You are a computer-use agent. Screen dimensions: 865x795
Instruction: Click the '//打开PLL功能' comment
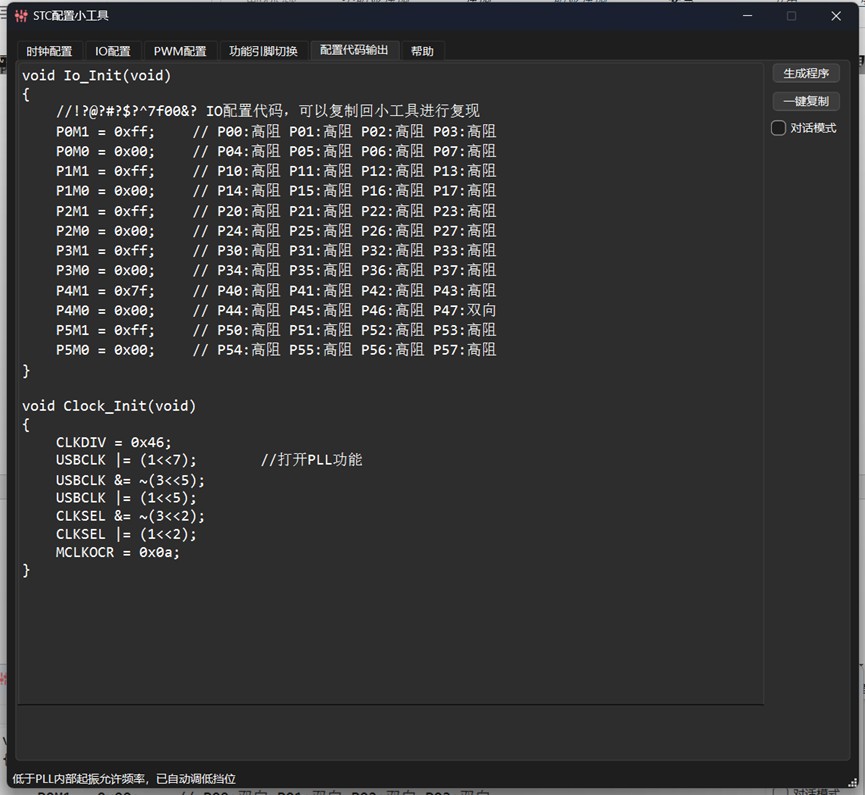click(312, 460)
